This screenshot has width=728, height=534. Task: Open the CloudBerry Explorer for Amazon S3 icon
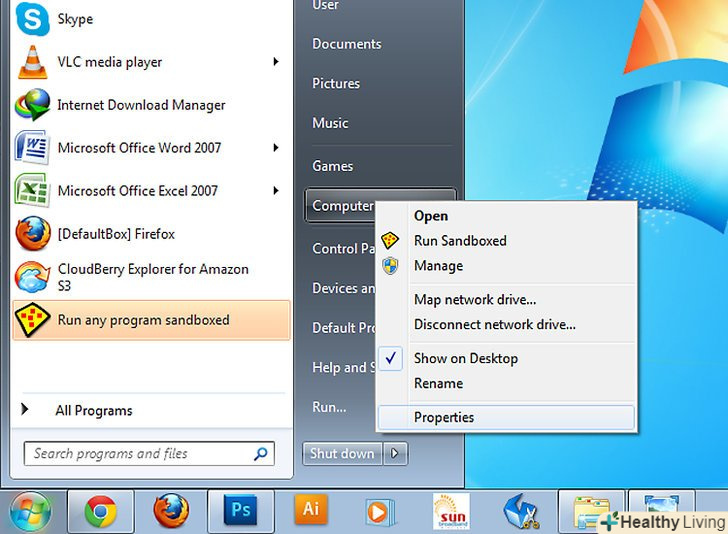[x=32, y=277]
